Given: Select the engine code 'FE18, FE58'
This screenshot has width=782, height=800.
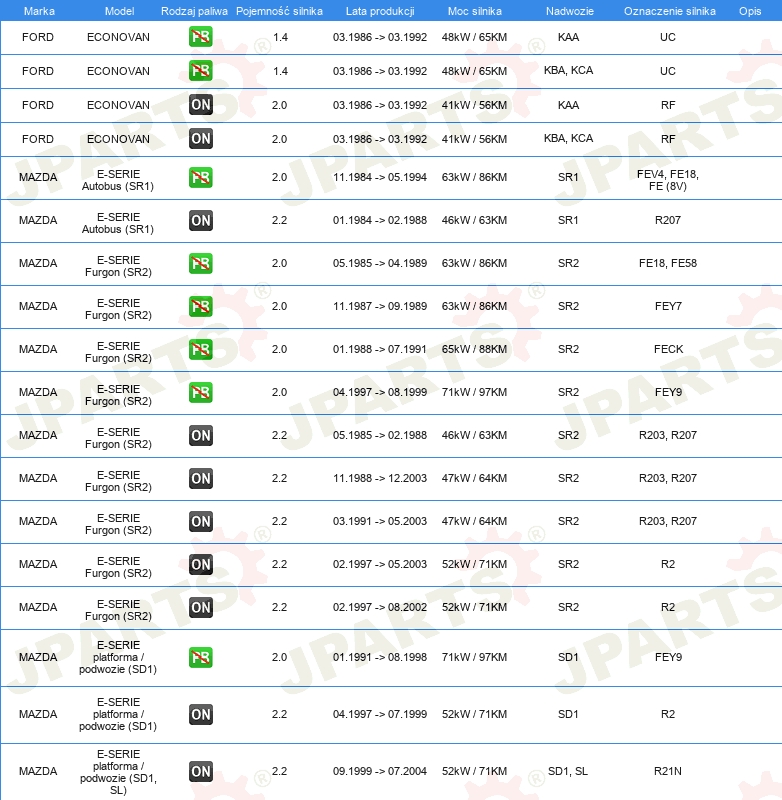Looking at the screenshot, I should click(668, 263).
